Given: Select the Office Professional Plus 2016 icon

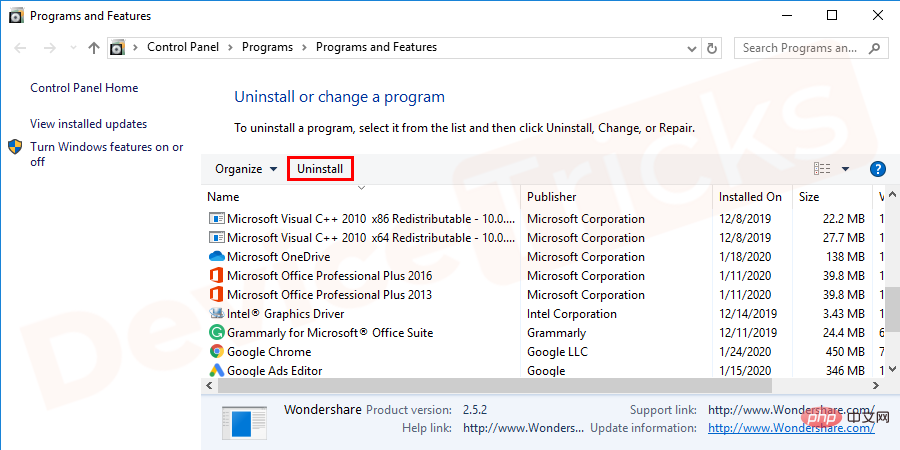Looking at the screenshot, I should [216, 276].
